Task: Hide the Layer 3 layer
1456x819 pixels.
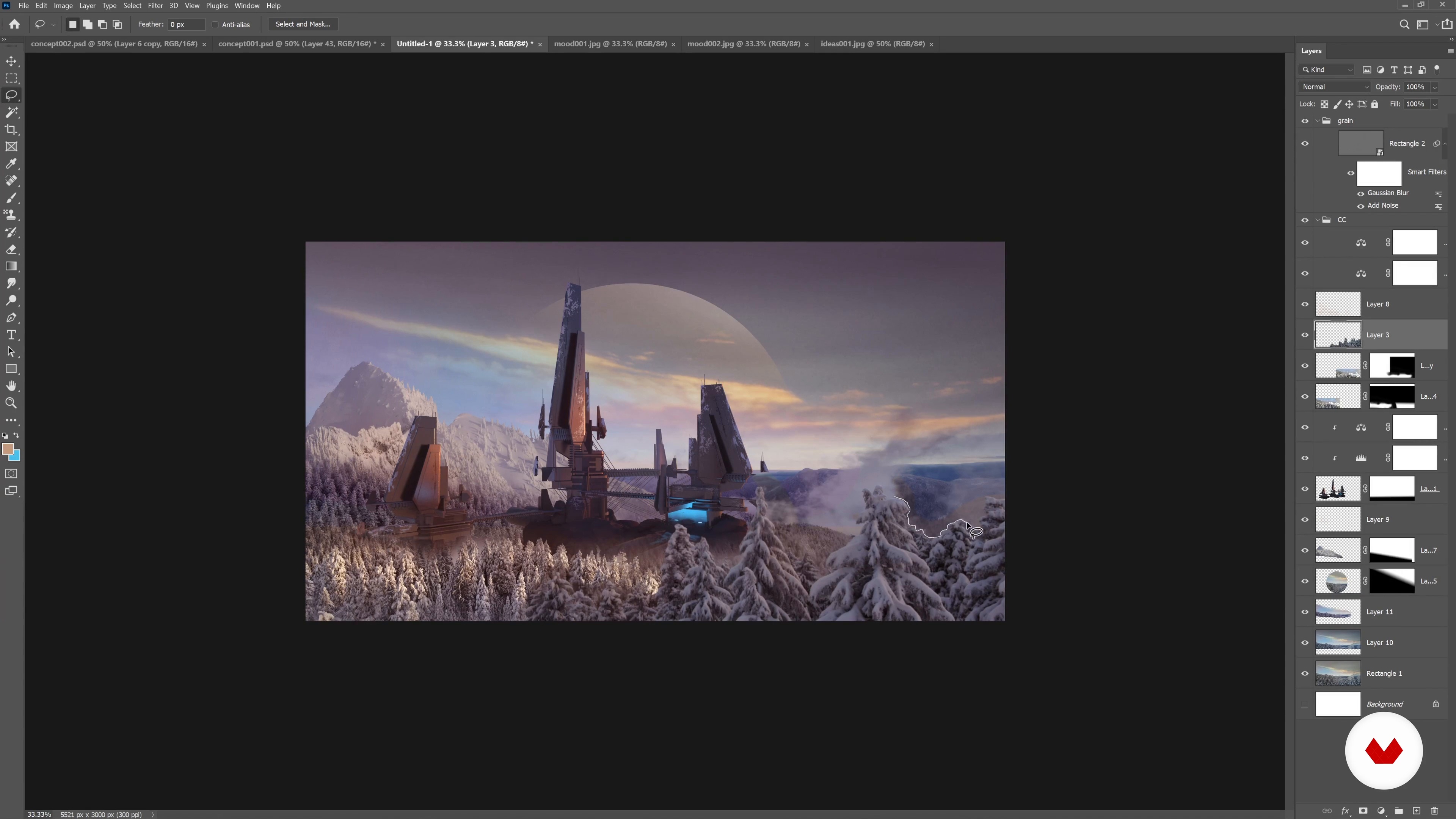Action: 1304,335
